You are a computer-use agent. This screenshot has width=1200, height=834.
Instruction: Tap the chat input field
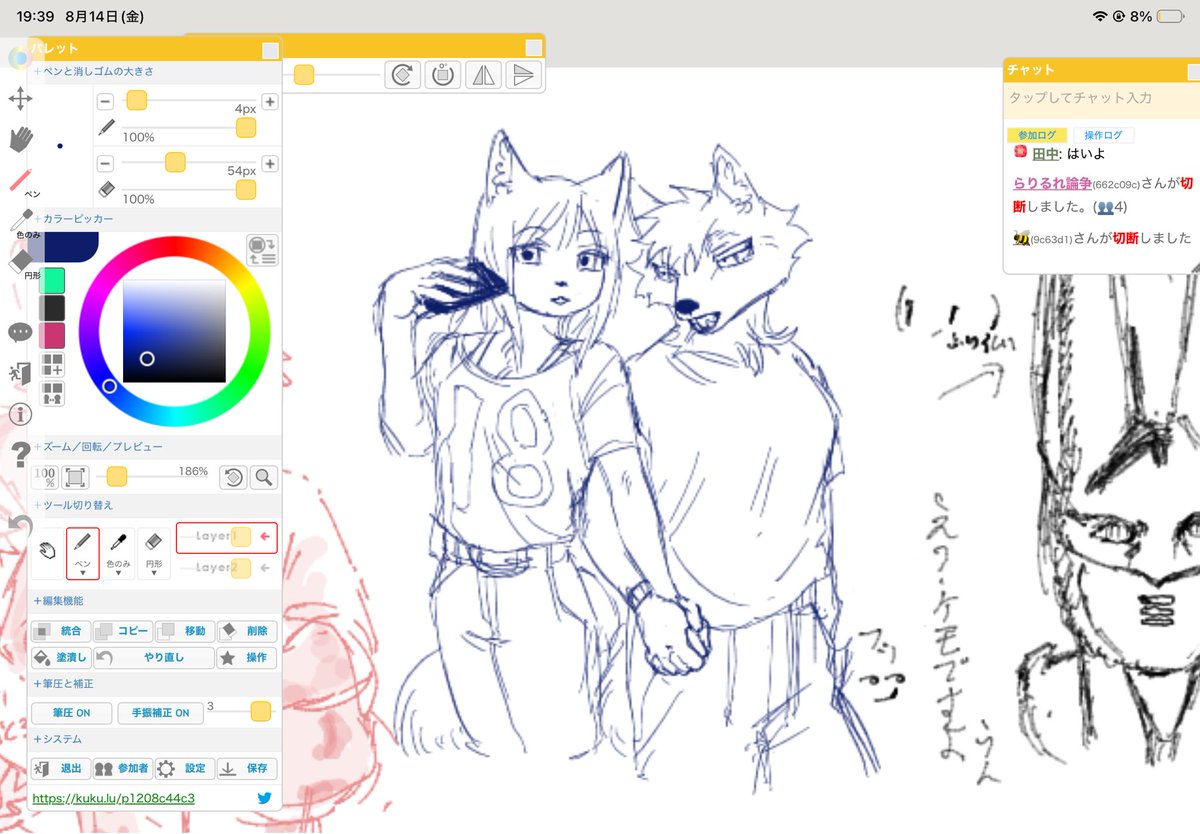tap(1101, 98)
